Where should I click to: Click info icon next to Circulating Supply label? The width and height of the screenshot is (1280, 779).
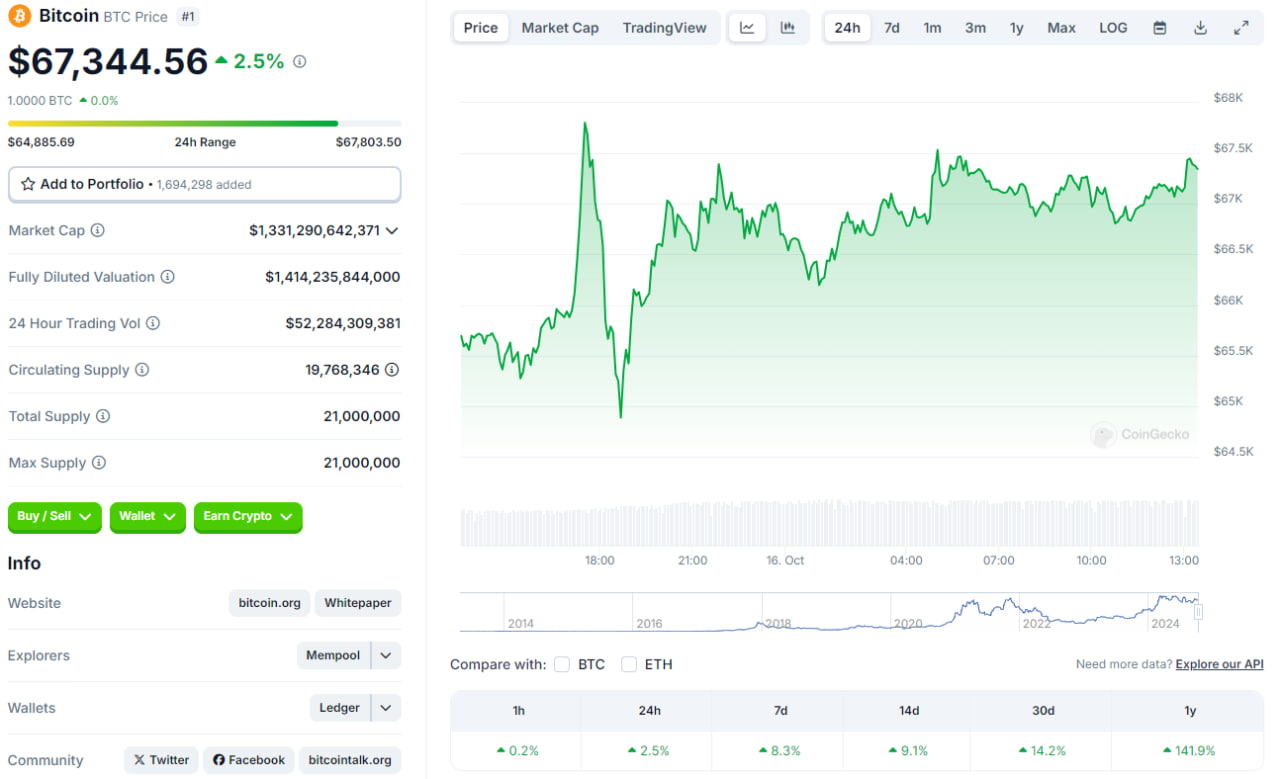[x=142, y=370]
